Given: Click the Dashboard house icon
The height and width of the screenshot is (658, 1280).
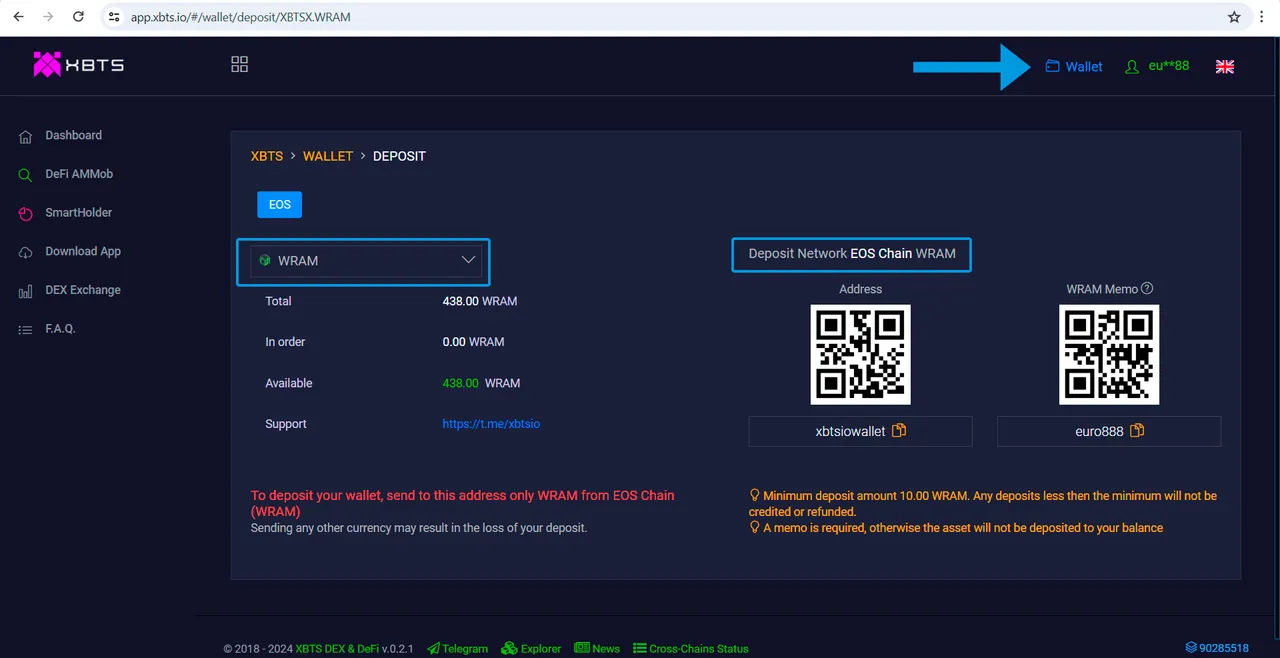Looking at the screenshot, I should point(25,136).
